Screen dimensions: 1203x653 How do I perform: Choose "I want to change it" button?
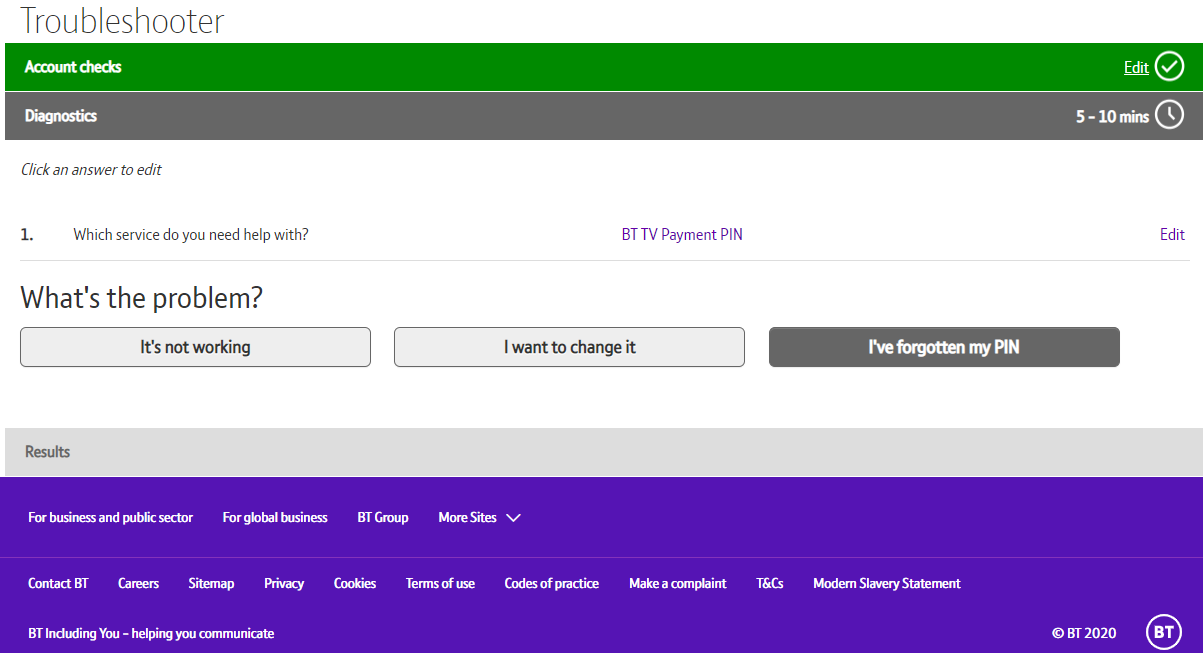tap(569, 347)
